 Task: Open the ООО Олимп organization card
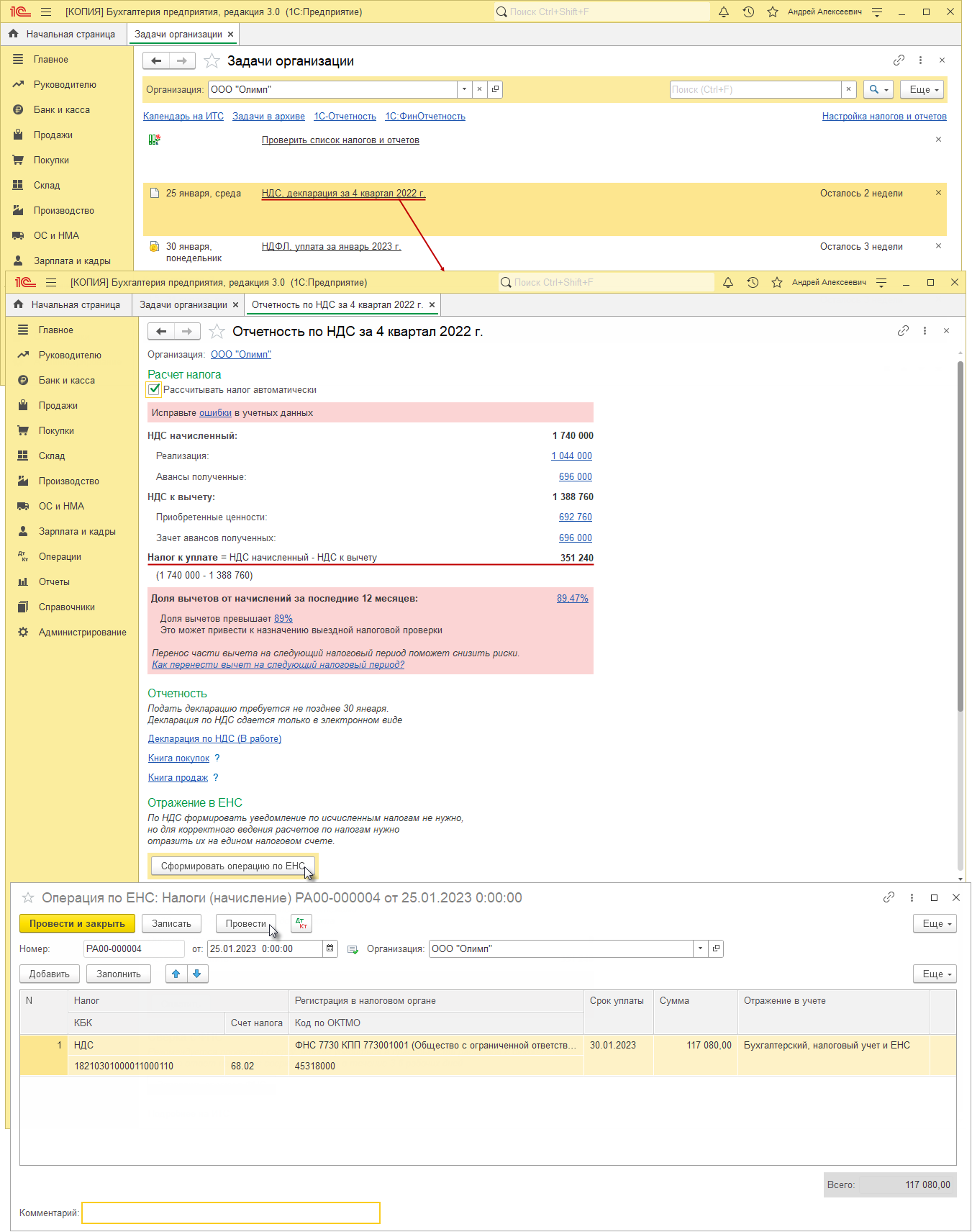(495, 89)
